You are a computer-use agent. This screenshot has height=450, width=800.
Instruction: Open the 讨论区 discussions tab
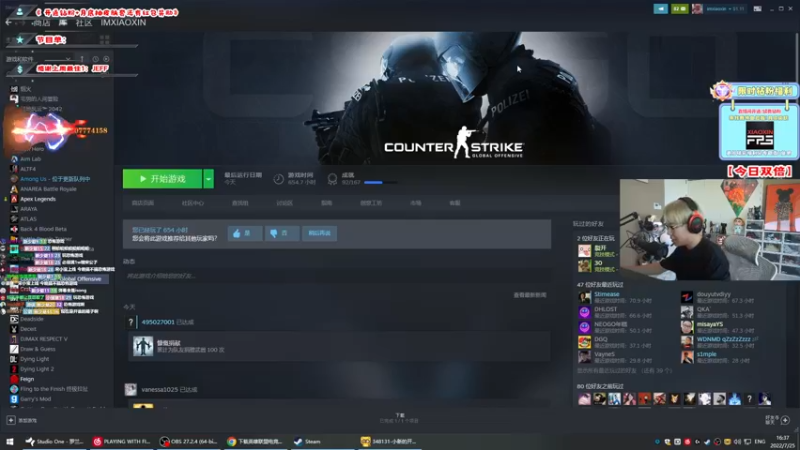click(285, 203)
